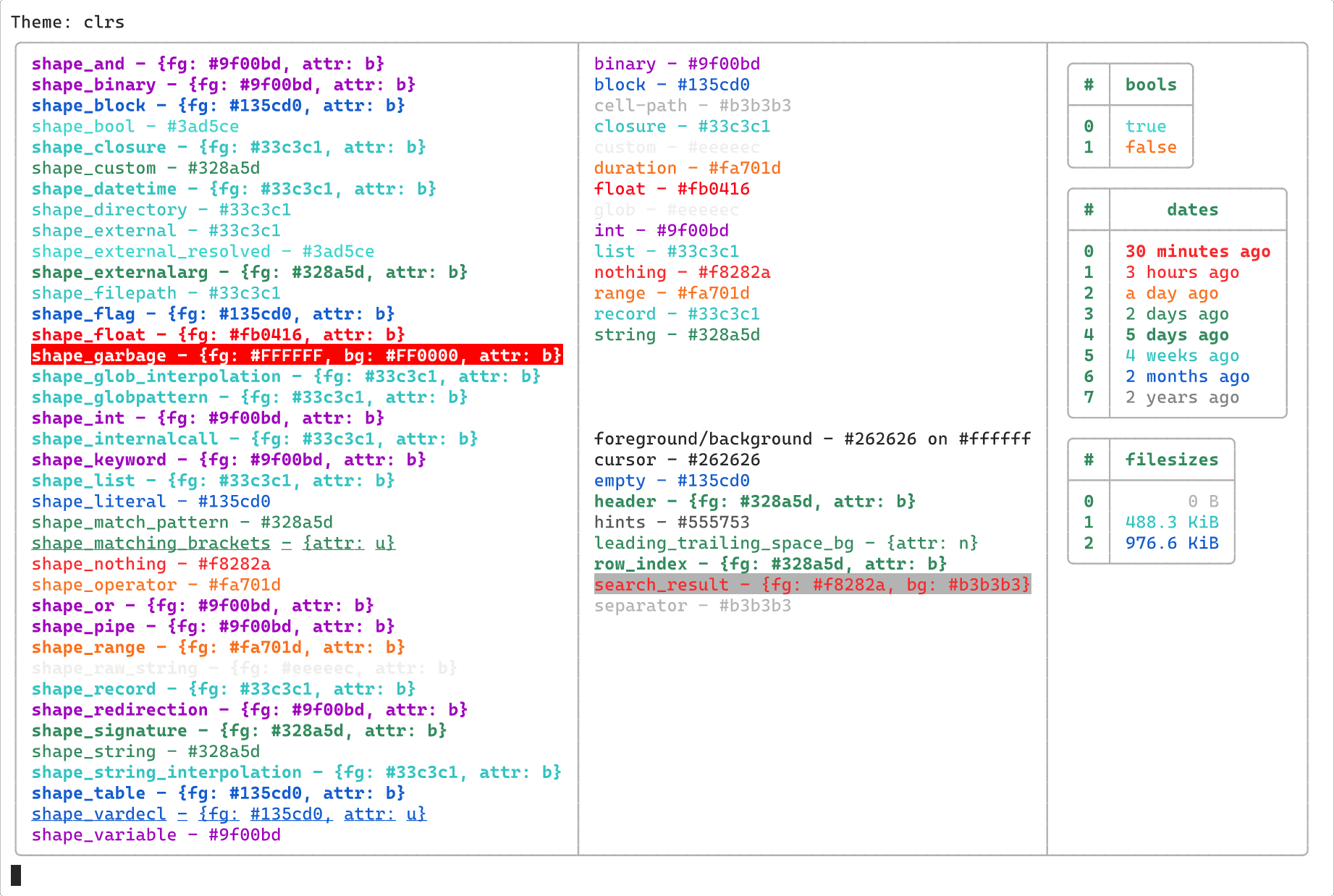The image size is (1334, 896).
Task: Click the shape_signature row
Action: click(240, 731)
